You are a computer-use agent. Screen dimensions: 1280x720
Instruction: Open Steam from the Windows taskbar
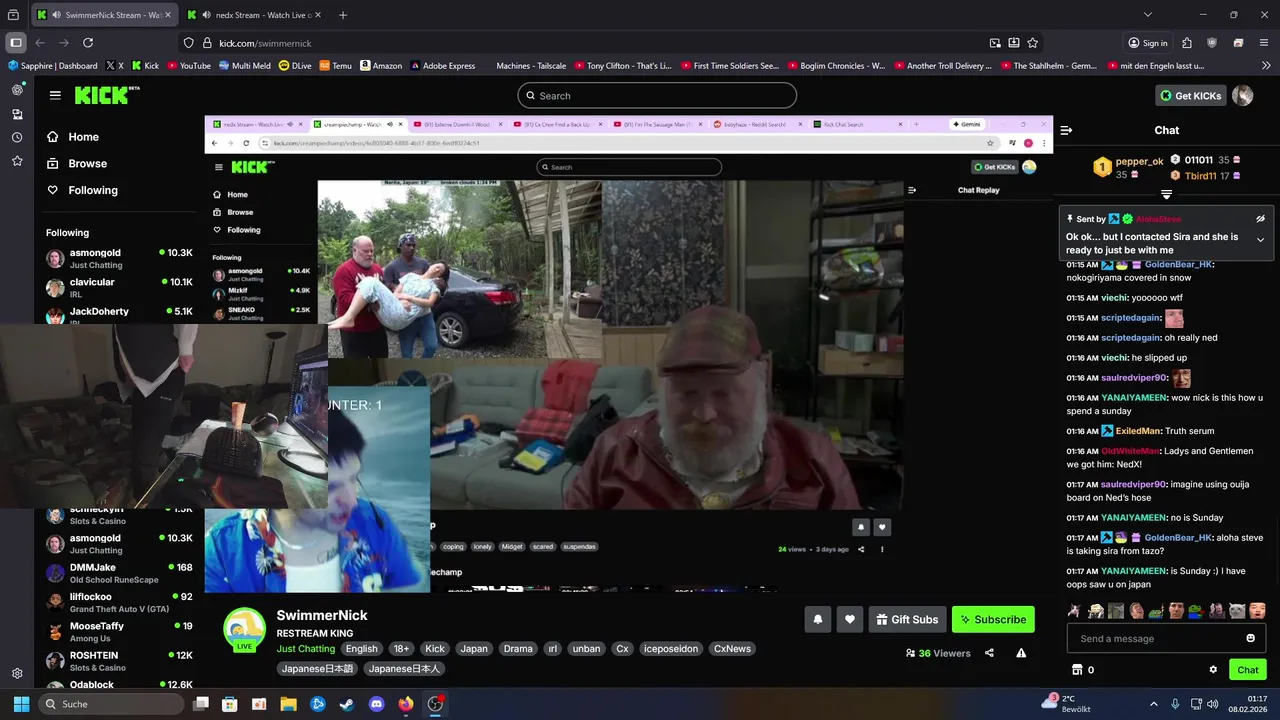coord(347,704)
